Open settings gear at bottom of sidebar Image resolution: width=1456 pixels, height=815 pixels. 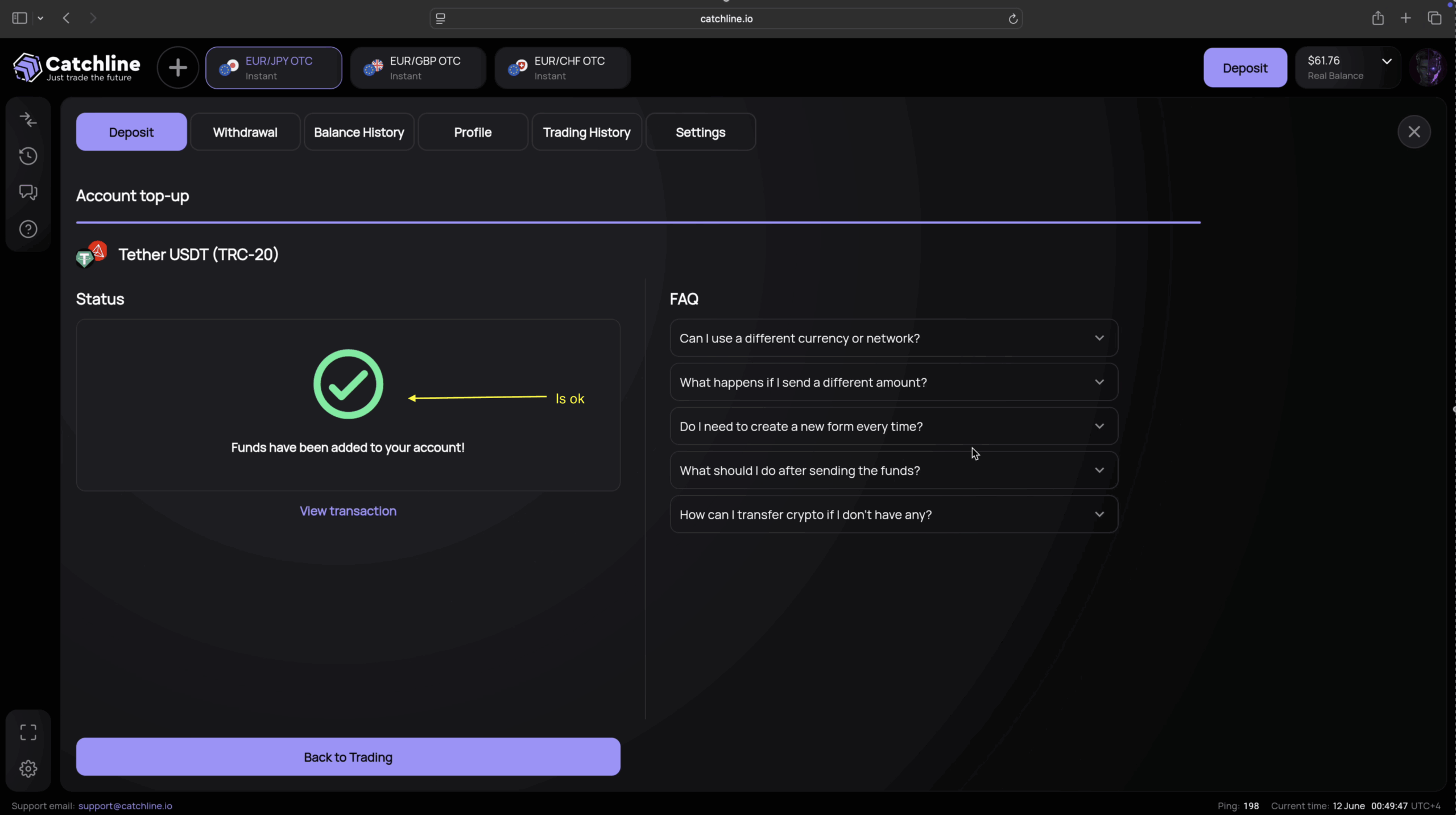point(28,769)
